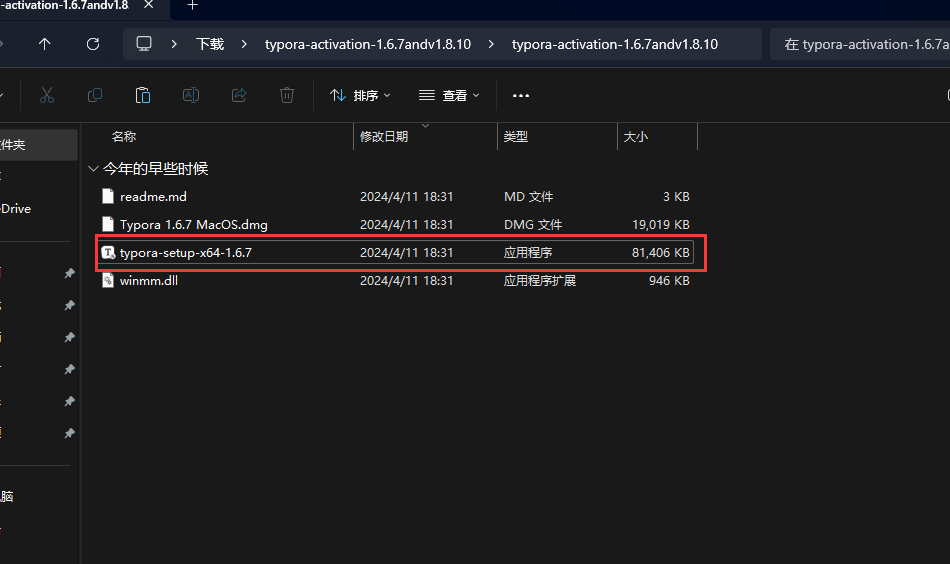Click the search box for typora-activation folder
950x564 pixels.
tap(860, 44)
